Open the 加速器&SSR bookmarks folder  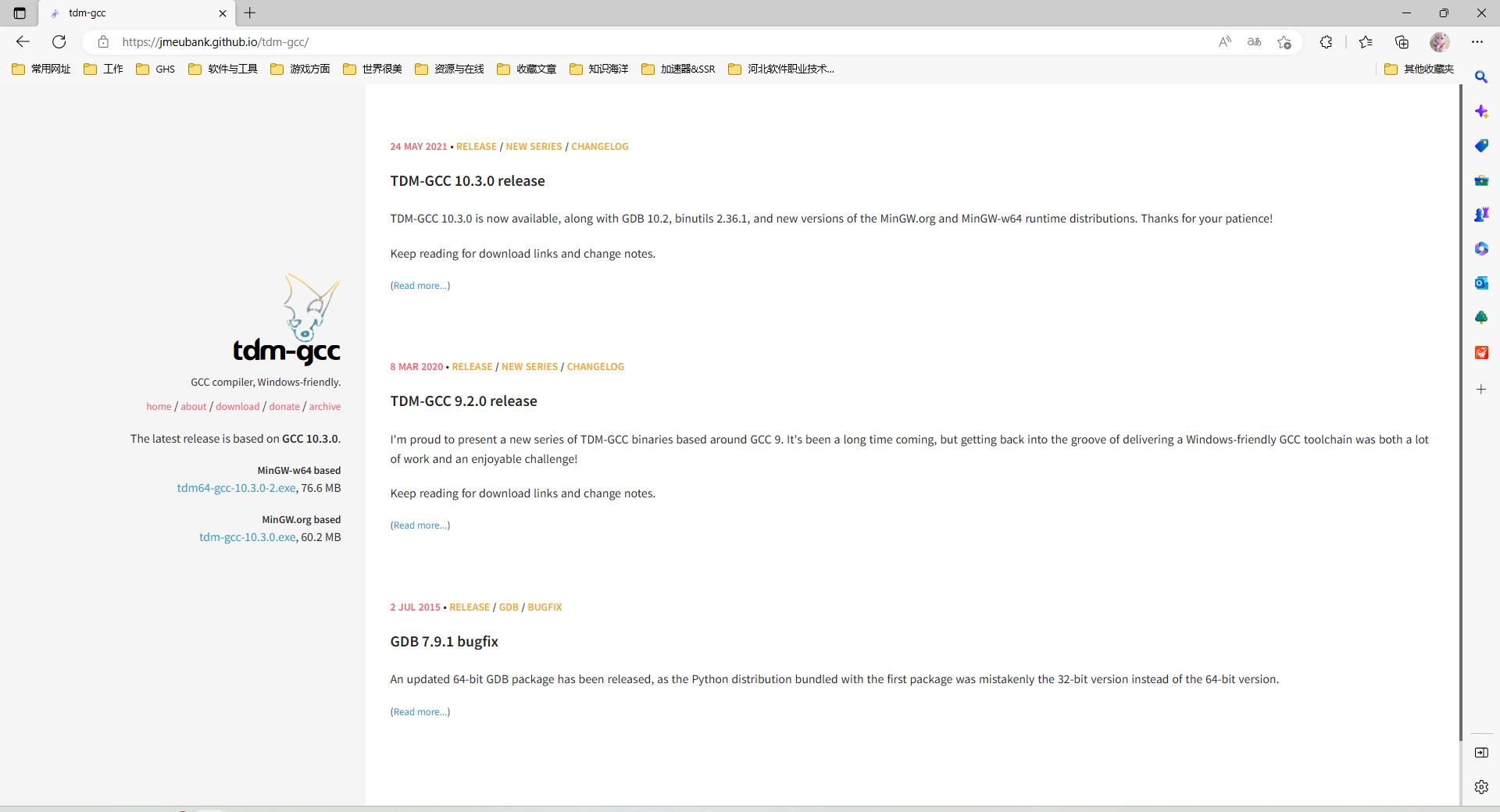coord(679,69)
